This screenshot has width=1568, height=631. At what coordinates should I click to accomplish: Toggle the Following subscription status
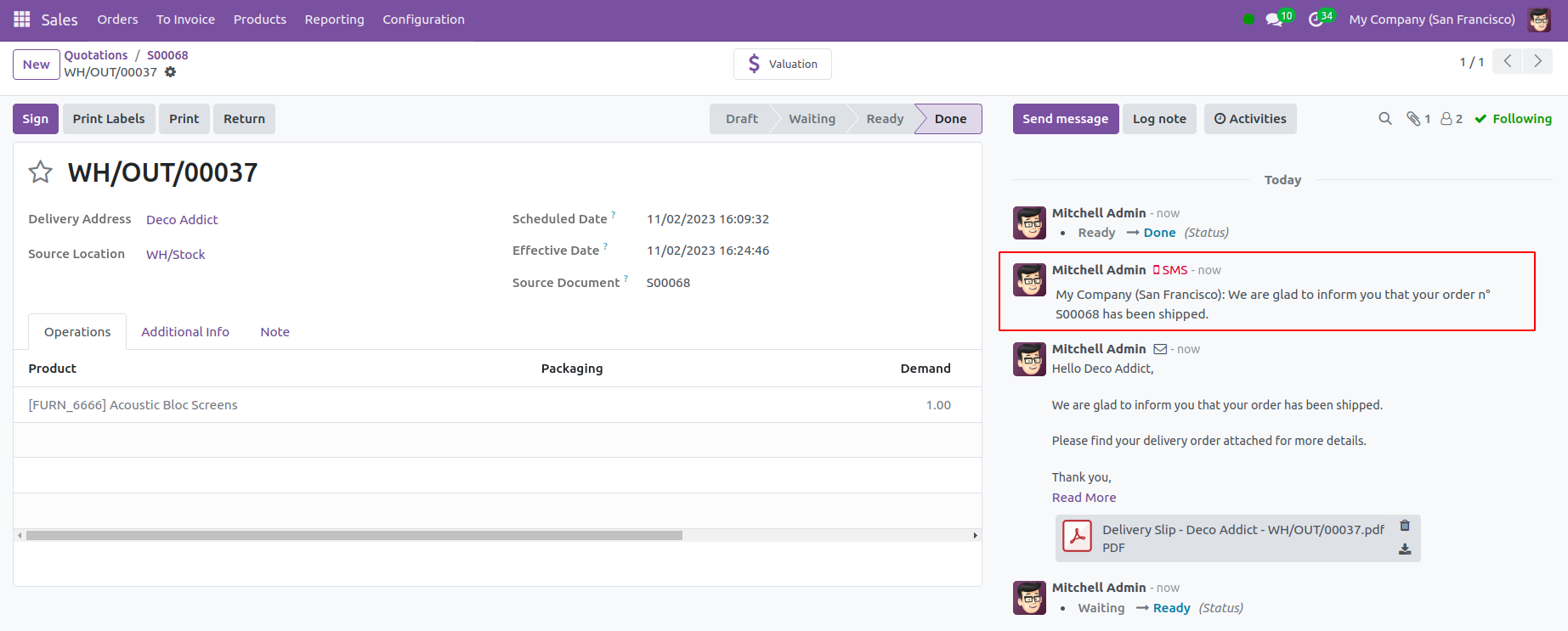pos(1513,119)
